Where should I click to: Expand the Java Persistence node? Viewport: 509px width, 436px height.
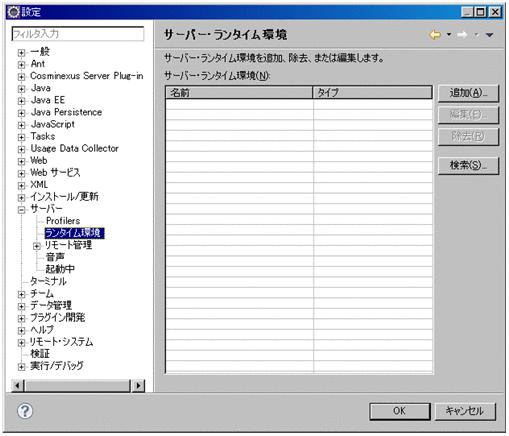tap(21, 113)
